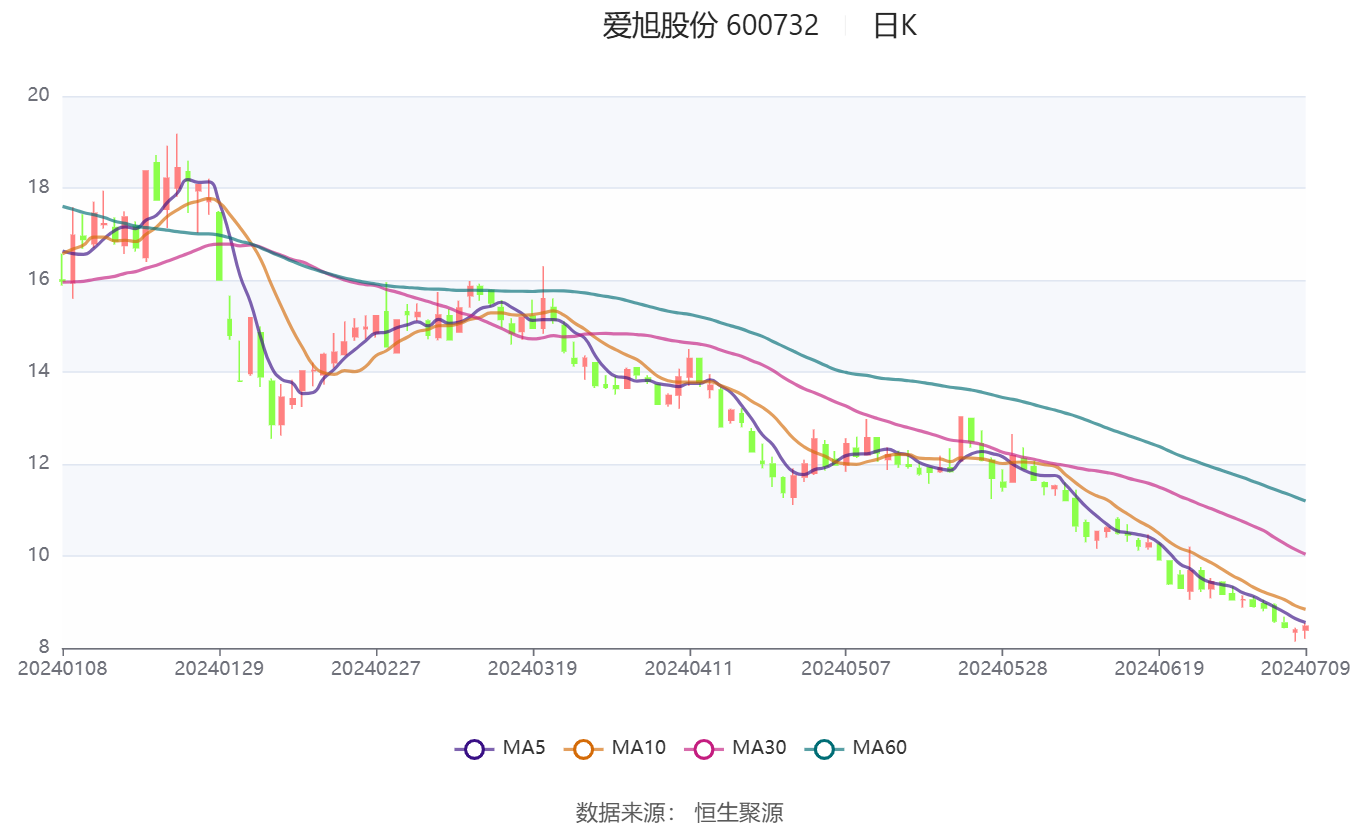Click x-axis date label 20240227
This screenshot has width=1360, height=828.
tap(376, 668)
